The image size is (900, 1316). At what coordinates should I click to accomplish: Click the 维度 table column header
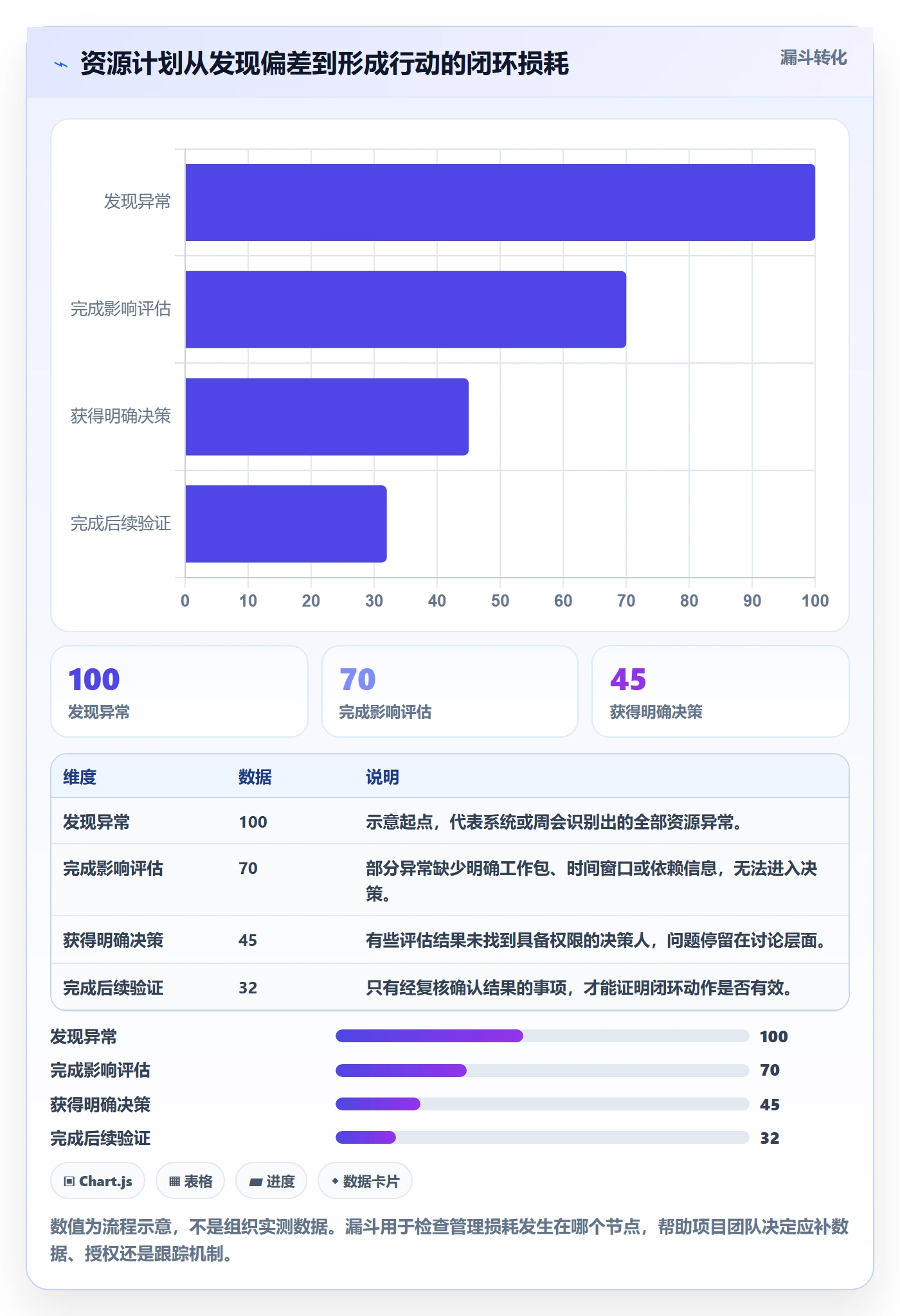[x=80, y=777]
